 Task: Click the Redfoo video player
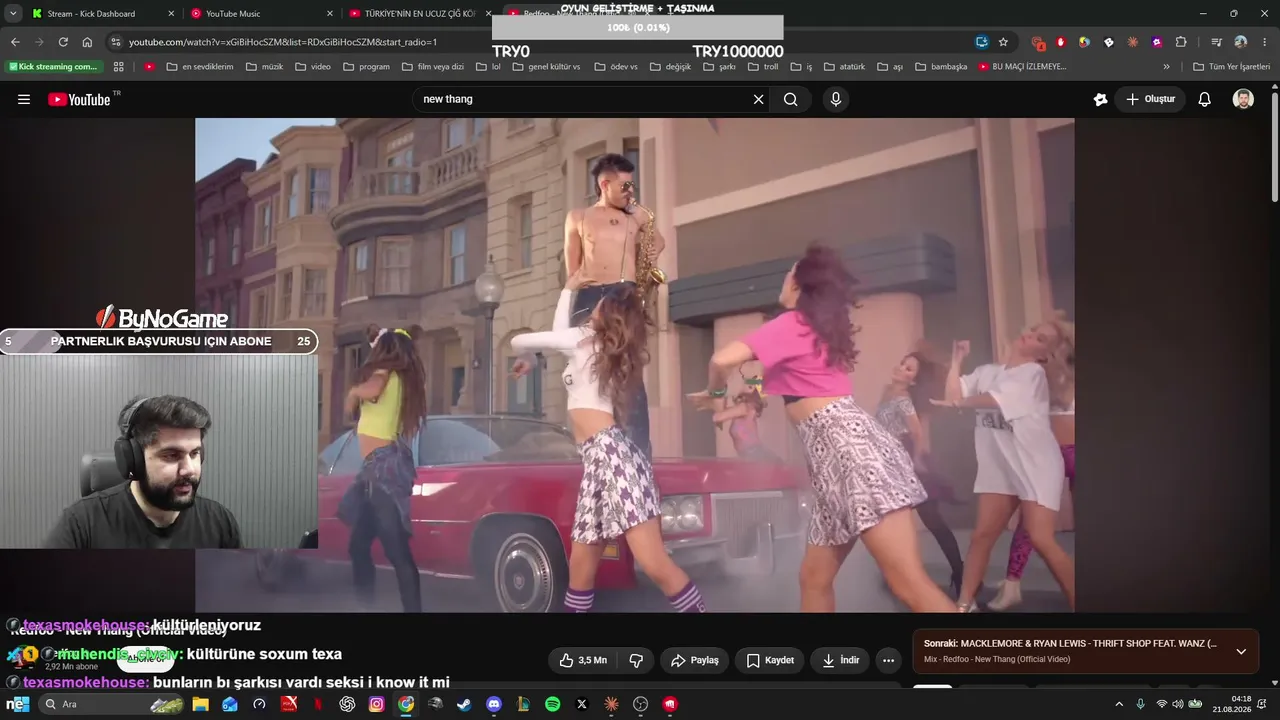pyautogui.click(x=634, y=365)
